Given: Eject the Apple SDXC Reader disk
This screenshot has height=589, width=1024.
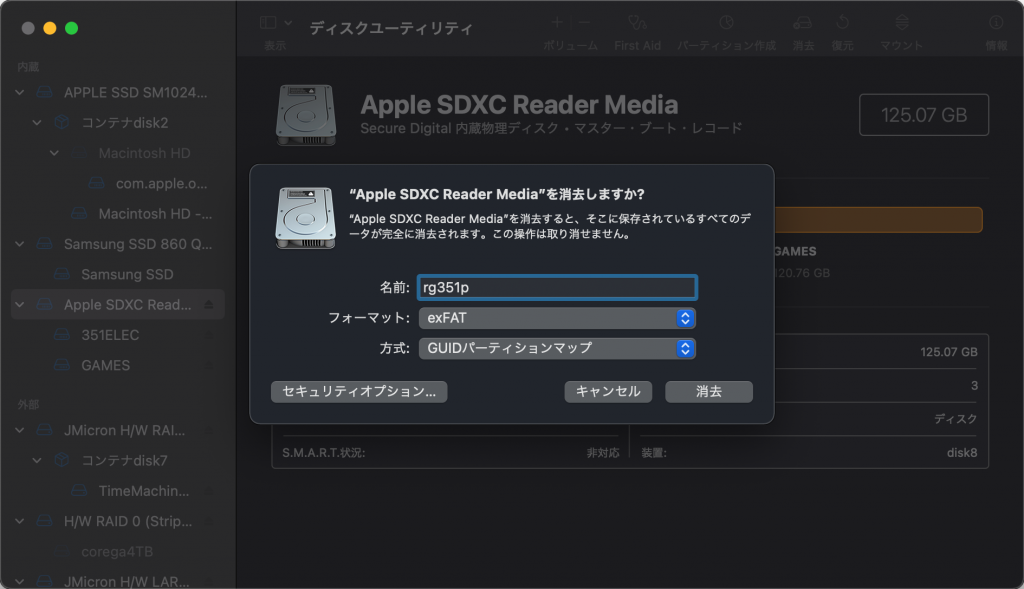Looking at the screenshot, I should pyautogui.click(x=208, y=305).
